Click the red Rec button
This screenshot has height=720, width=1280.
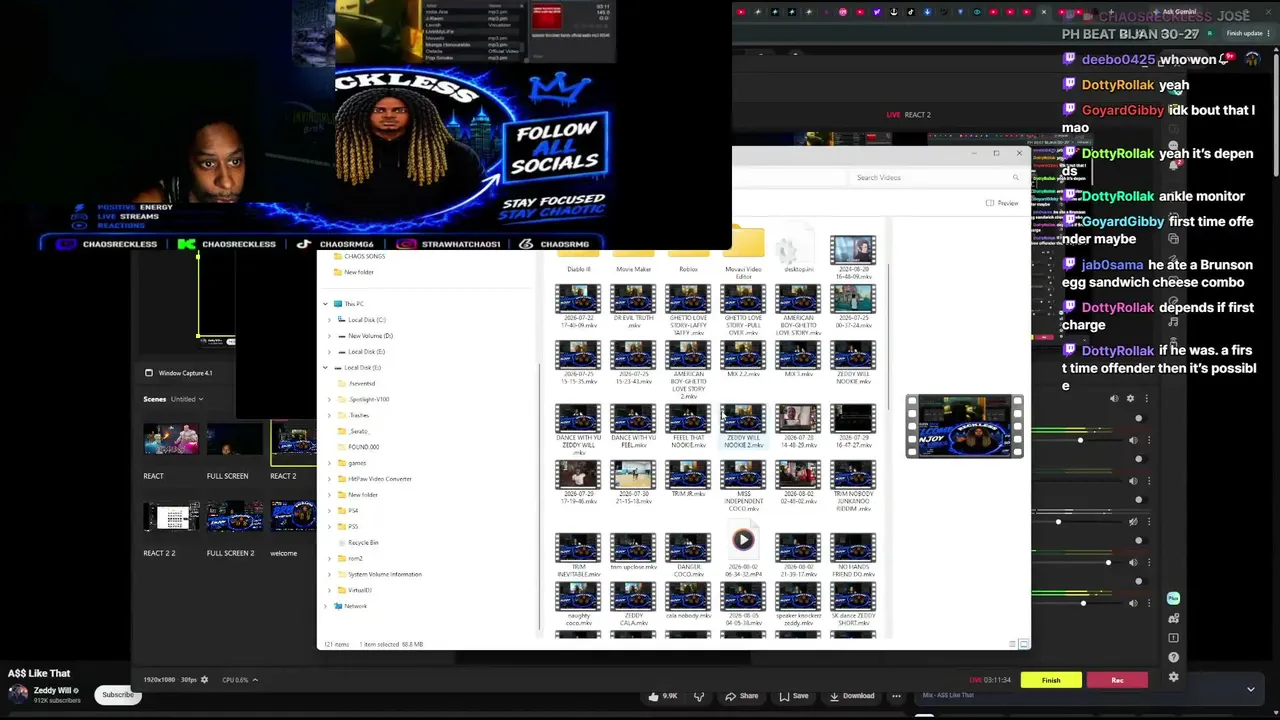(1117, 680)
